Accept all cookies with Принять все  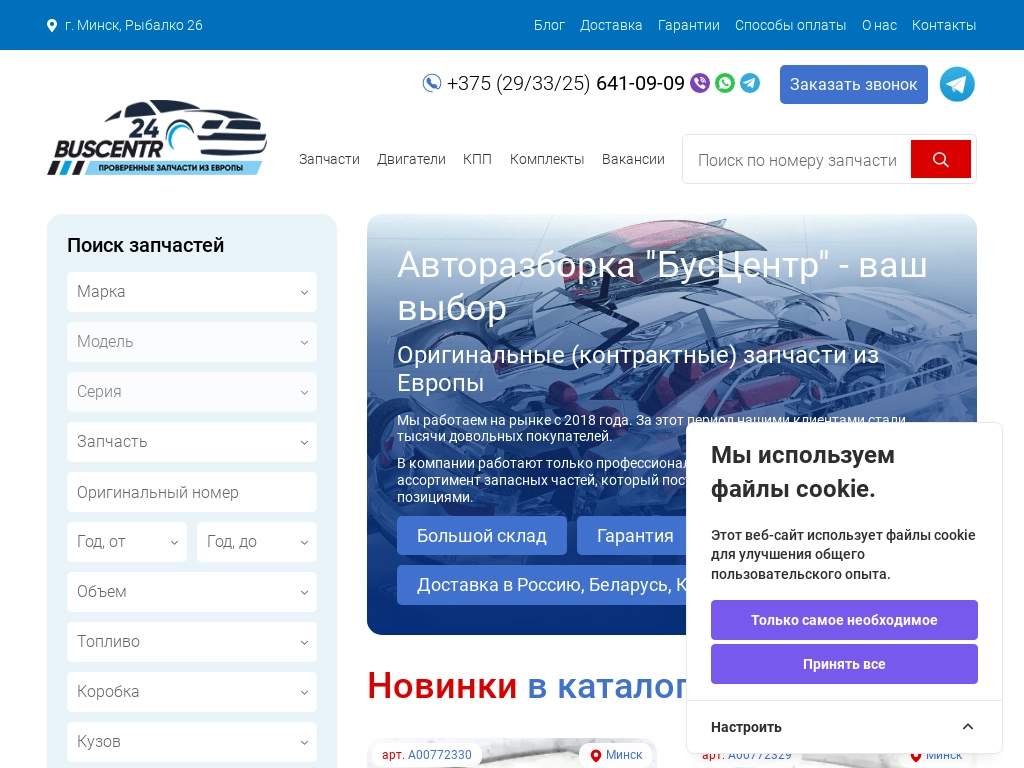point(844,664)
